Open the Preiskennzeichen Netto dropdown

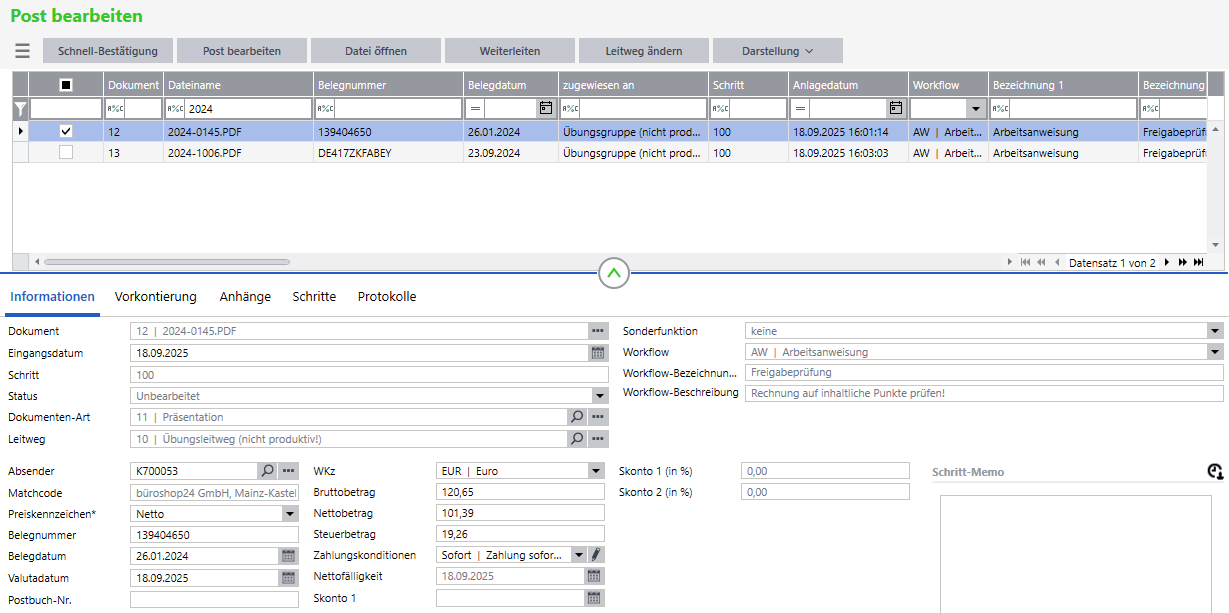click(290, 514)
